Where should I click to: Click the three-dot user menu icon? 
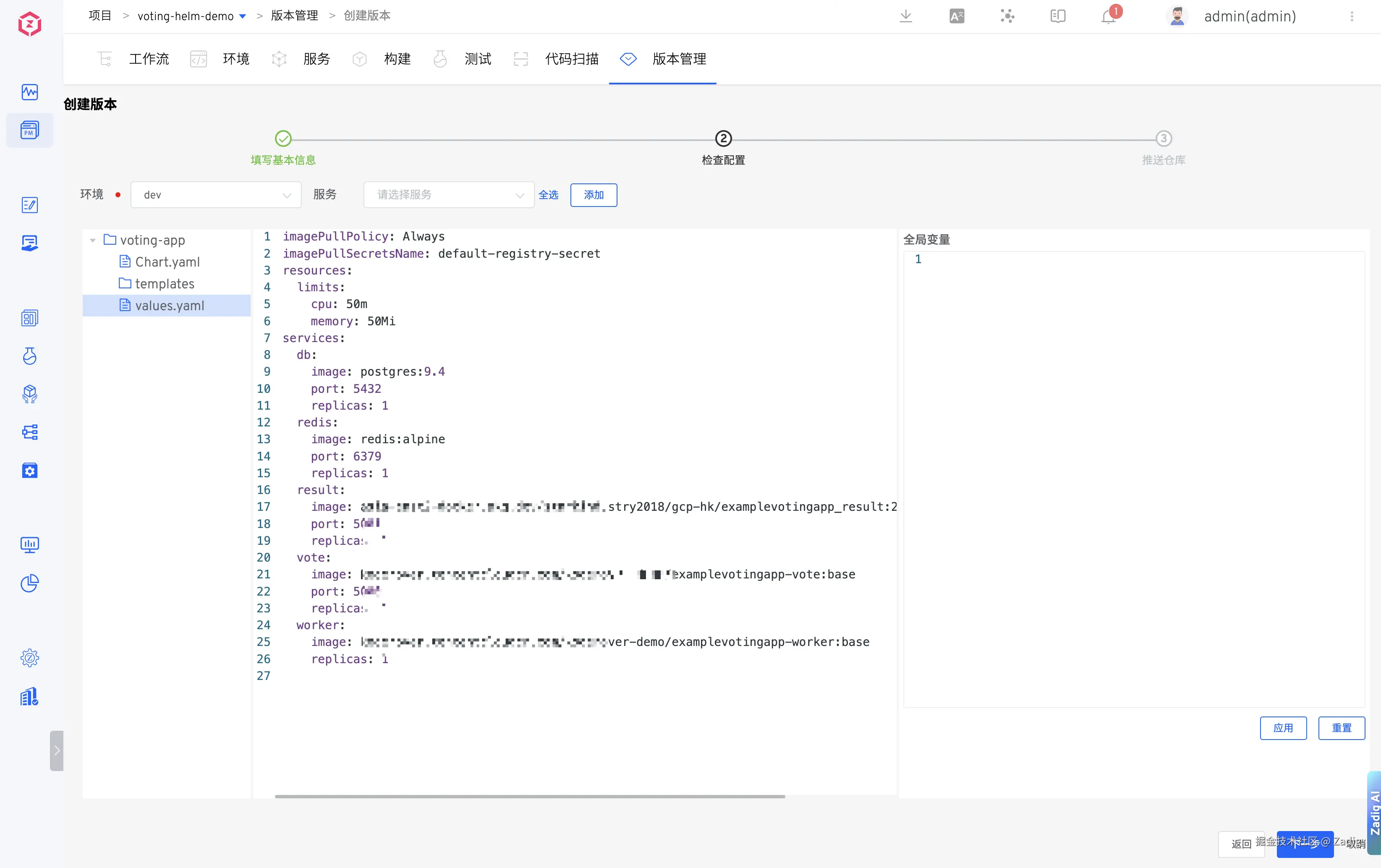1352,16
